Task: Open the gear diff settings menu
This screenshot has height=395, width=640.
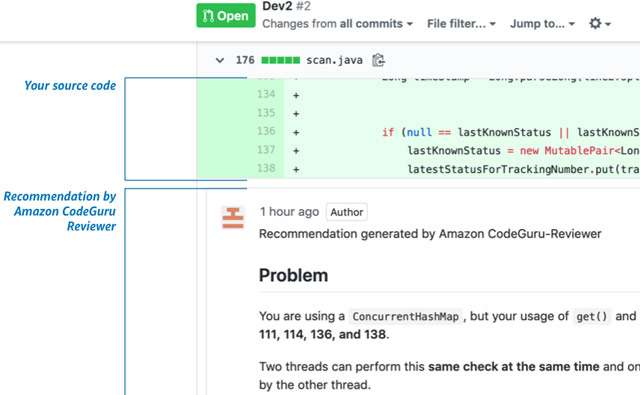Action: click(600, 23)
